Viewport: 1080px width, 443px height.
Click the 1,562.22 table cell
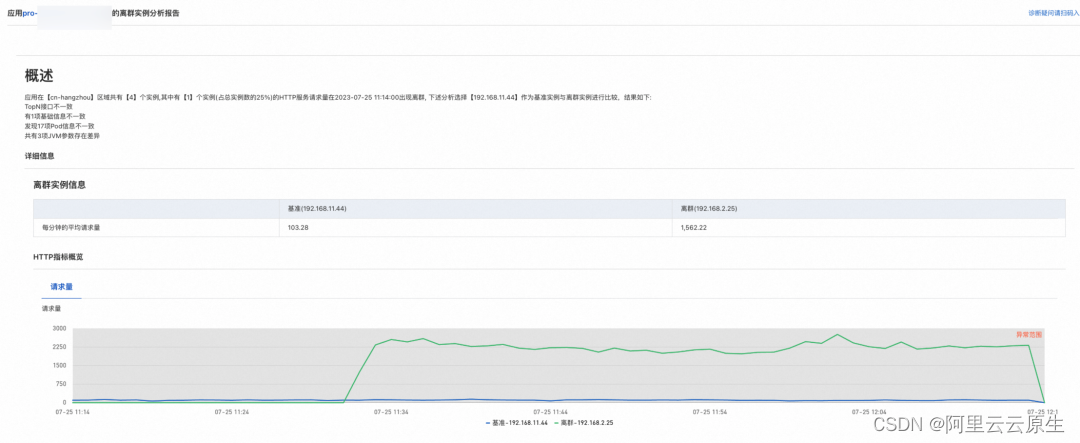coord(694,227)
